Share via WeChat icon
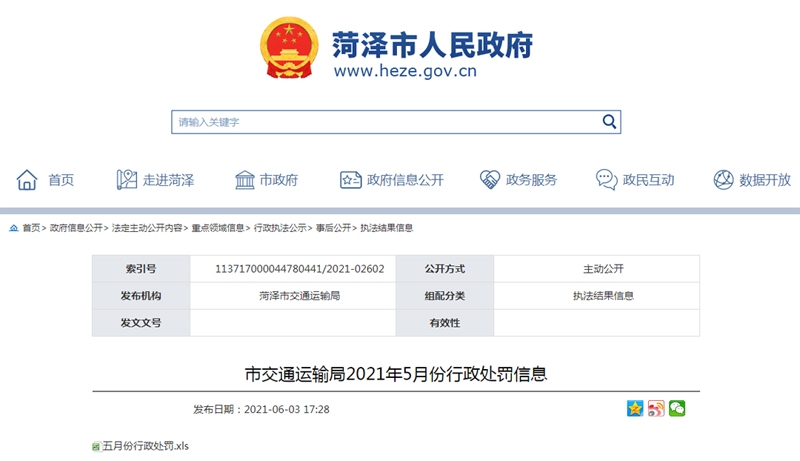The width and height of the screenshot is (800, 461). (x=677, y=408)
